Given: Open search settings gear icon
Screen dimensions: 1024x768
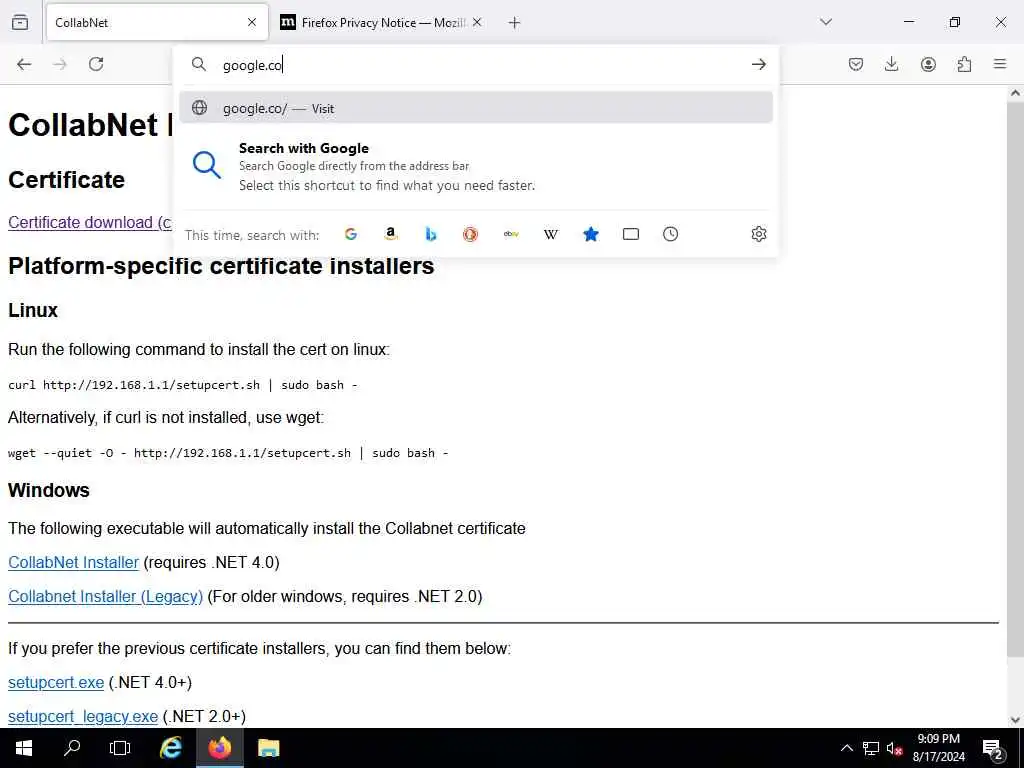Looking at the screenshot, I should click(758, 234).
